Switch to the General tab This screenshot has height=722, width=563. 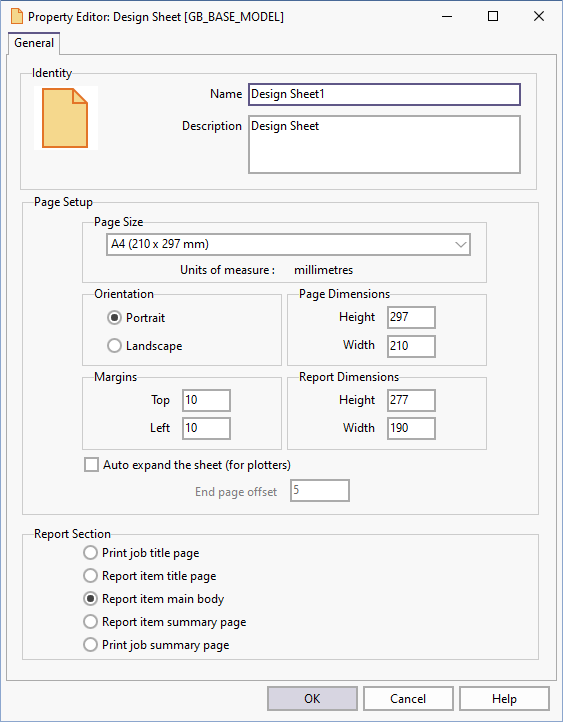click(34, 43)
